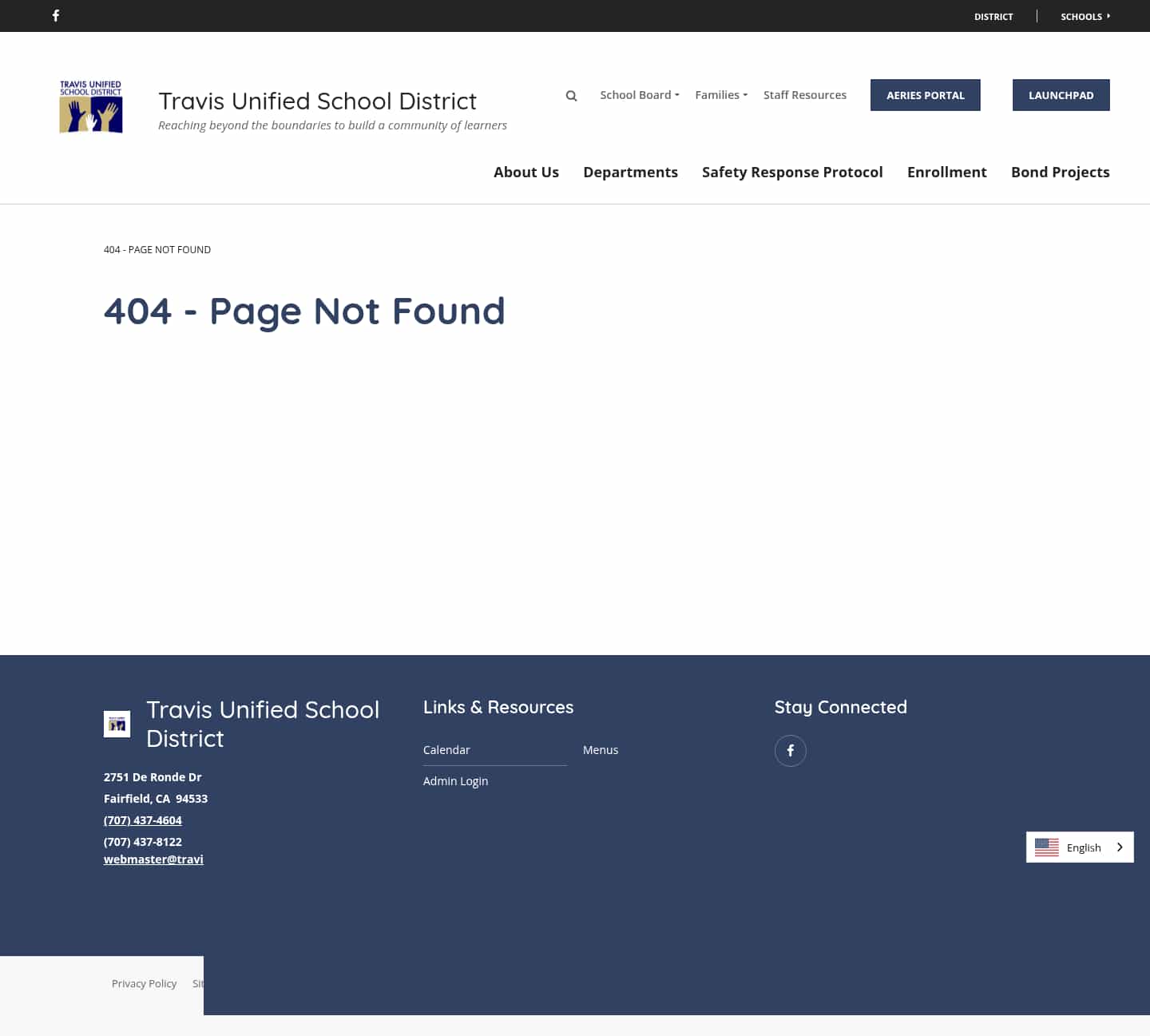
Task: Click the district logo in the footer
Action: 117,724
